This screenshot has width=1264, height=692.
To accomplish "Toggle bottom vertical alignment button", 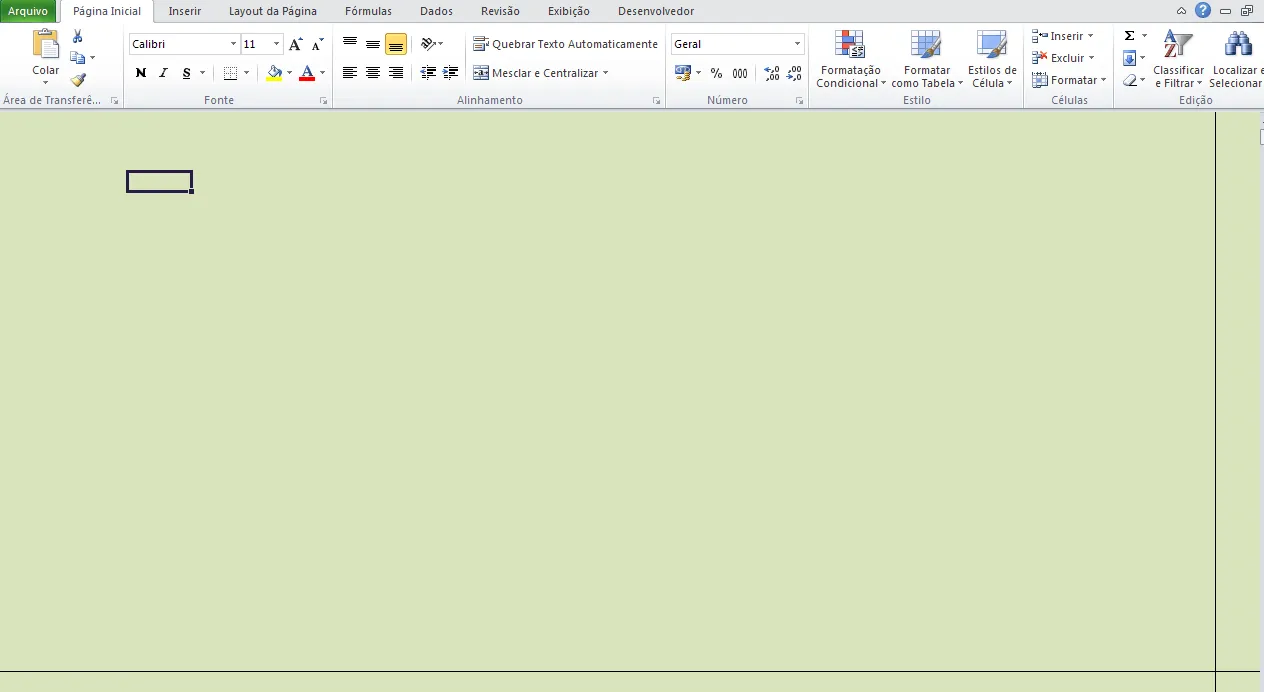I will (396, 44).
